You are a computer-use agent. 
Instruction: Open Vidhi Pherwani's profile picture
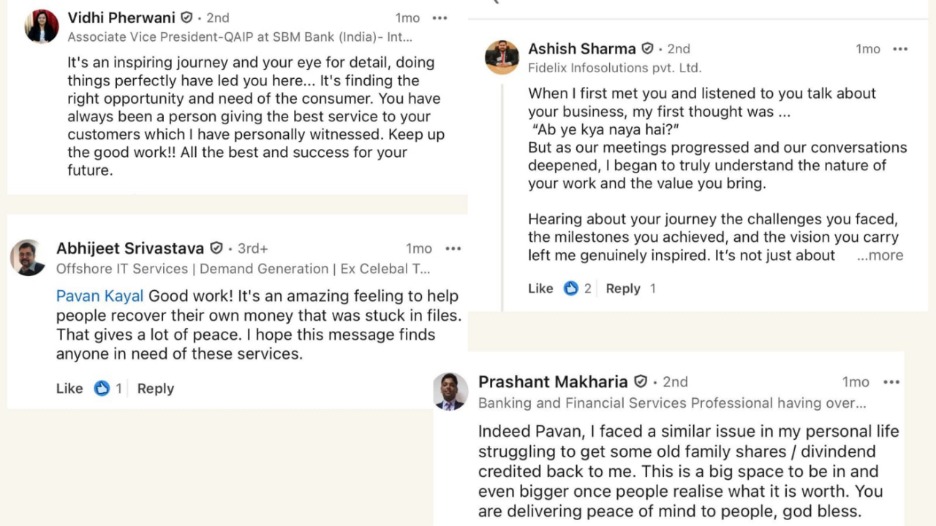point(42,26)
